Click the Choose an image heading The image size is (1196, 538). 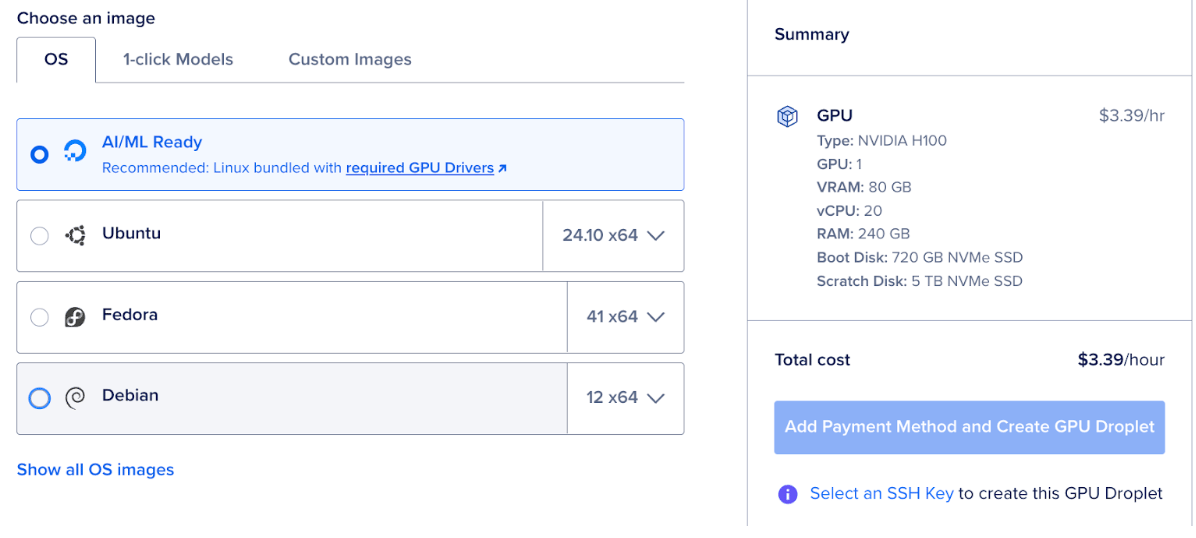(85, 18)
